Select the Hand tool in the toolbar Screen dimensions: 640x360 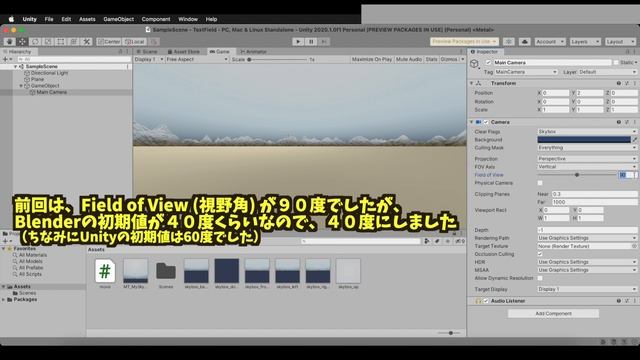tap(9, 42)
